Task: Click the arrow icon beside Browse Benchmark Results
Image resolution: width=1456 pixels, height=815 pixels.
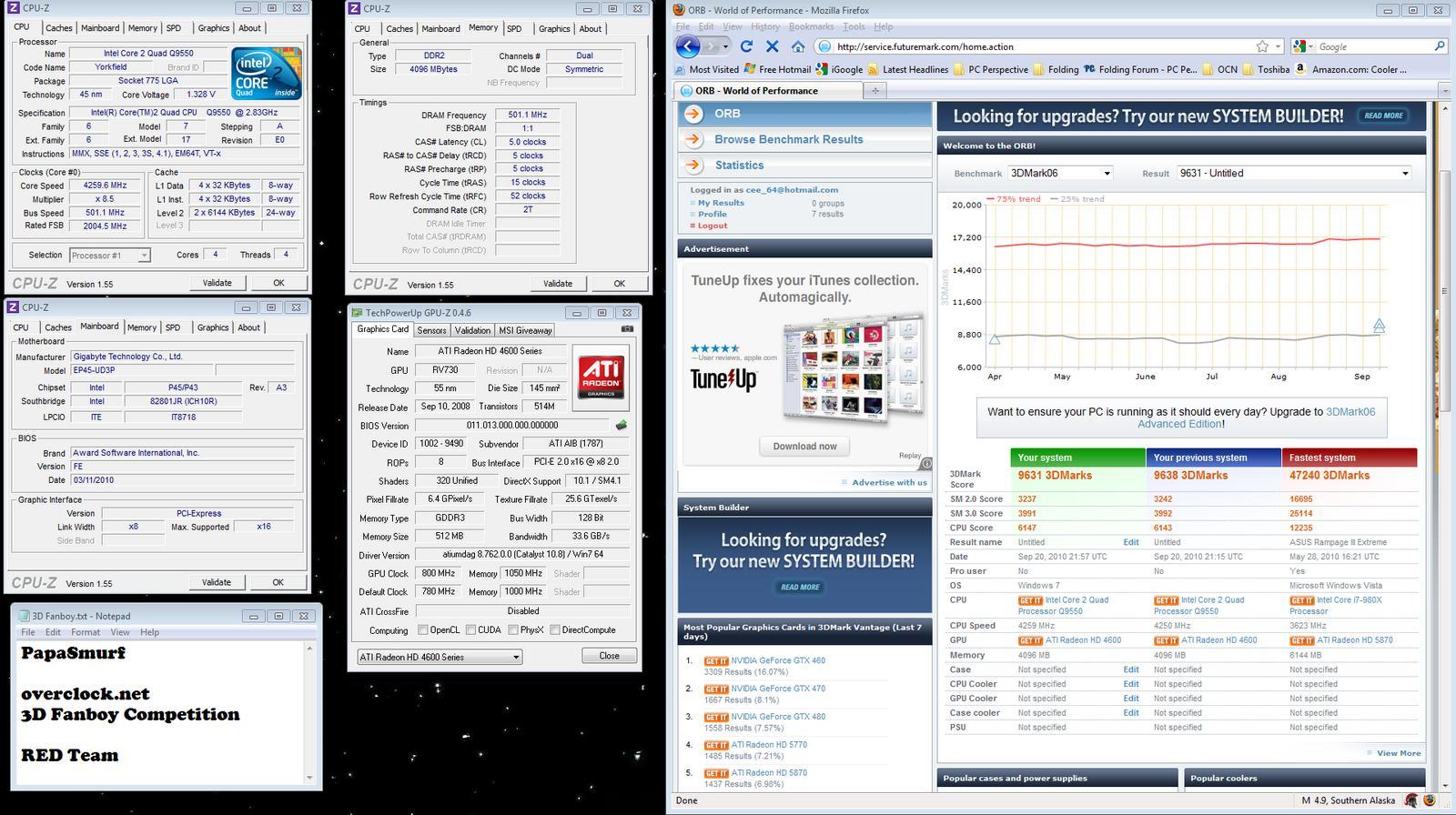Action: click(693, 139)
